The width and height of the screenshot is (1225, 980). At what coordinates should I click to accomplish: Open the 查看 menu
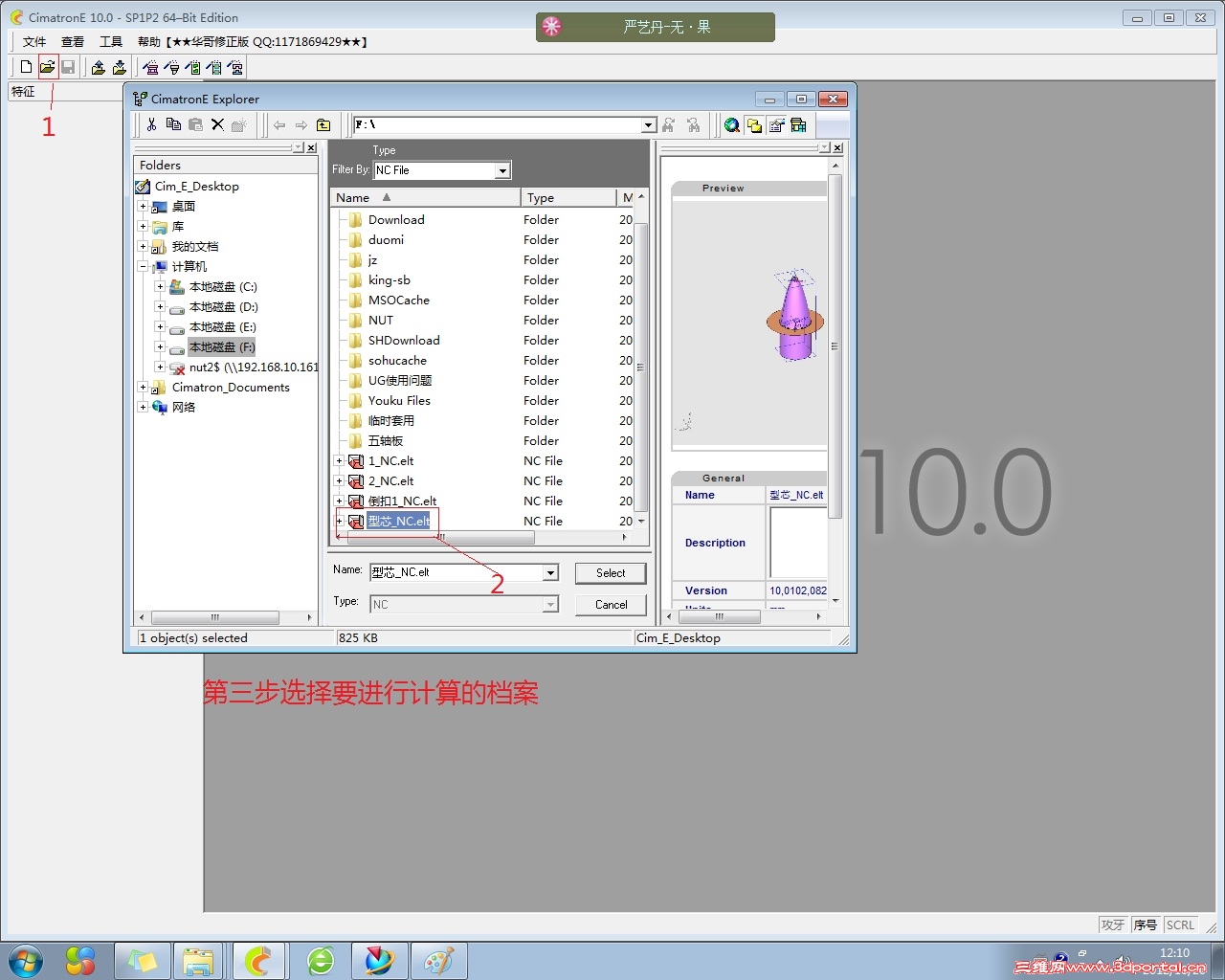point(73,41)
